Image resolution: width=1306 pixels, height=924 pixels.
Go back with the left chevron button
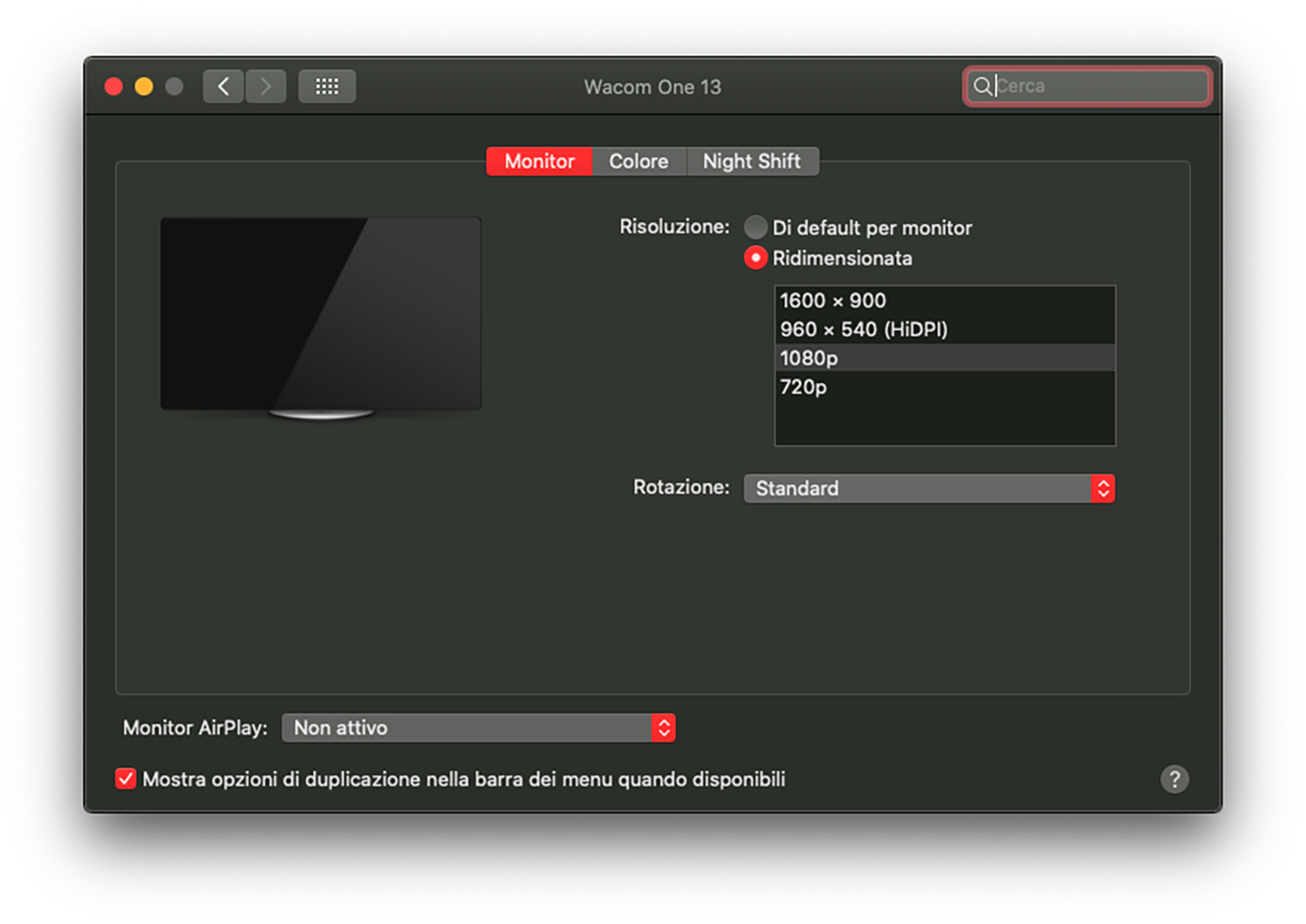[223, 87]
